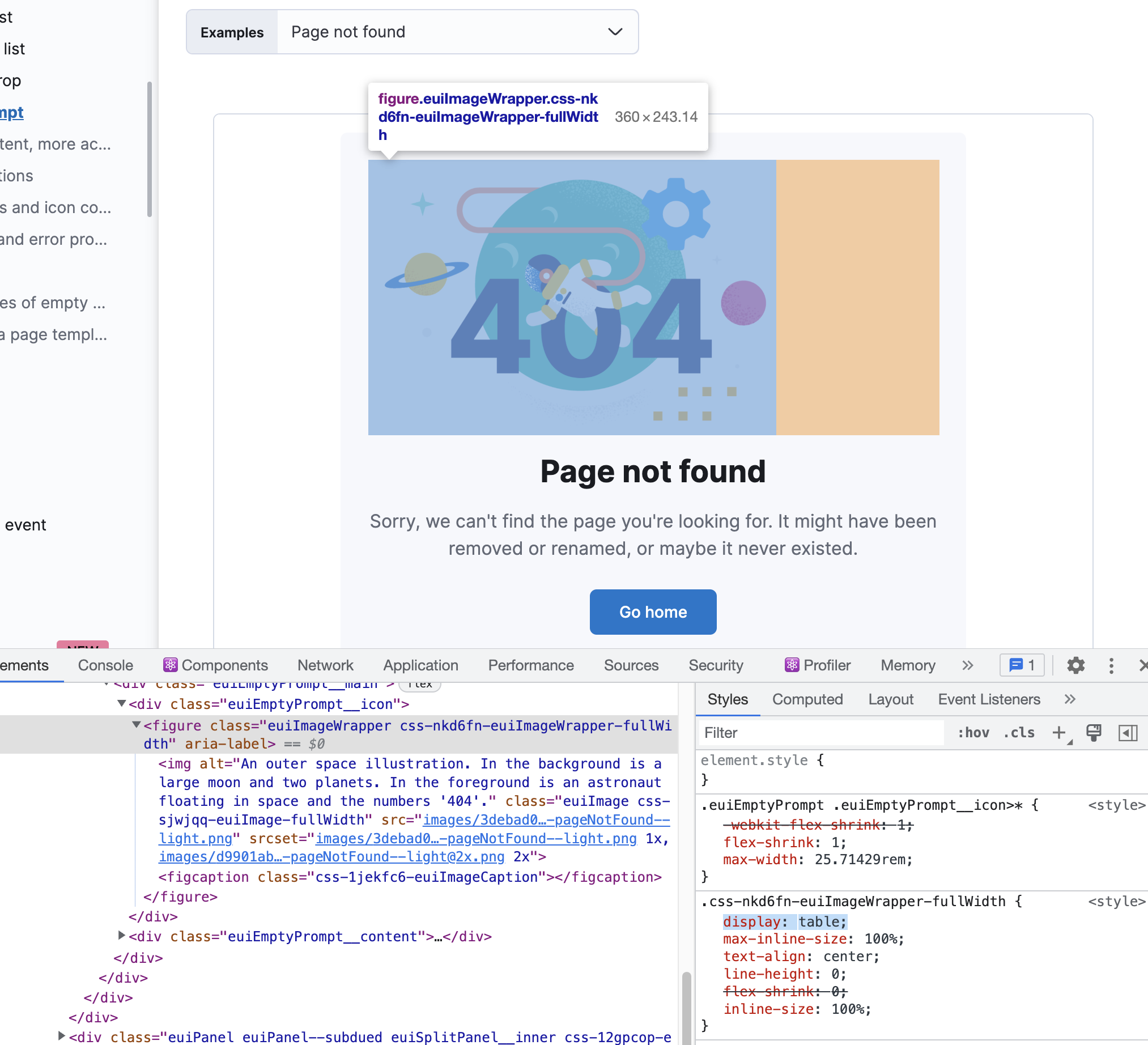Toggle element state with the :hov button

tap(973, 733)
